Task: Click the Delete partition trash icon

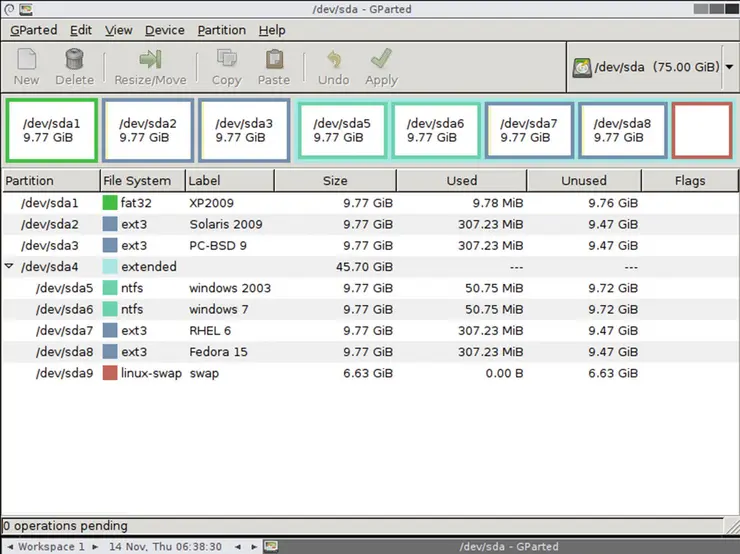Action: pos(74,60)
